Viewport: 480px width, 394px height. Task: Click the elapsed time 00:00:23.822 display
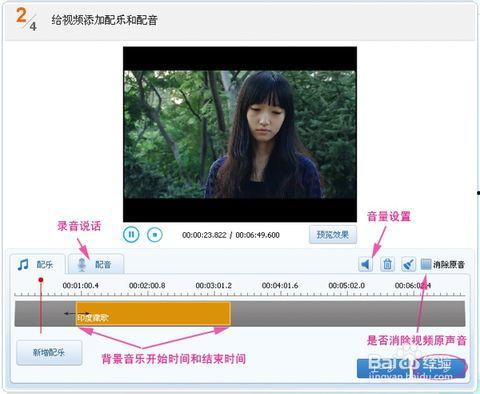coord(204,235)
